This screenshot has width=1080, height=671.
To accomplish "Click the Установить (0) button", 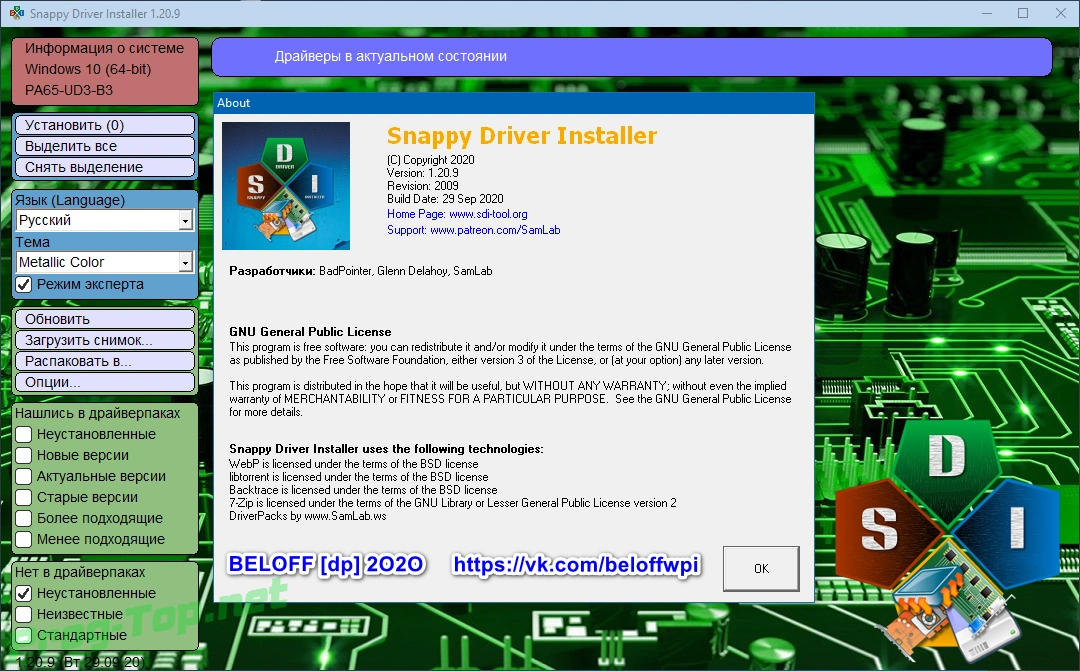I will click(105, 125).
